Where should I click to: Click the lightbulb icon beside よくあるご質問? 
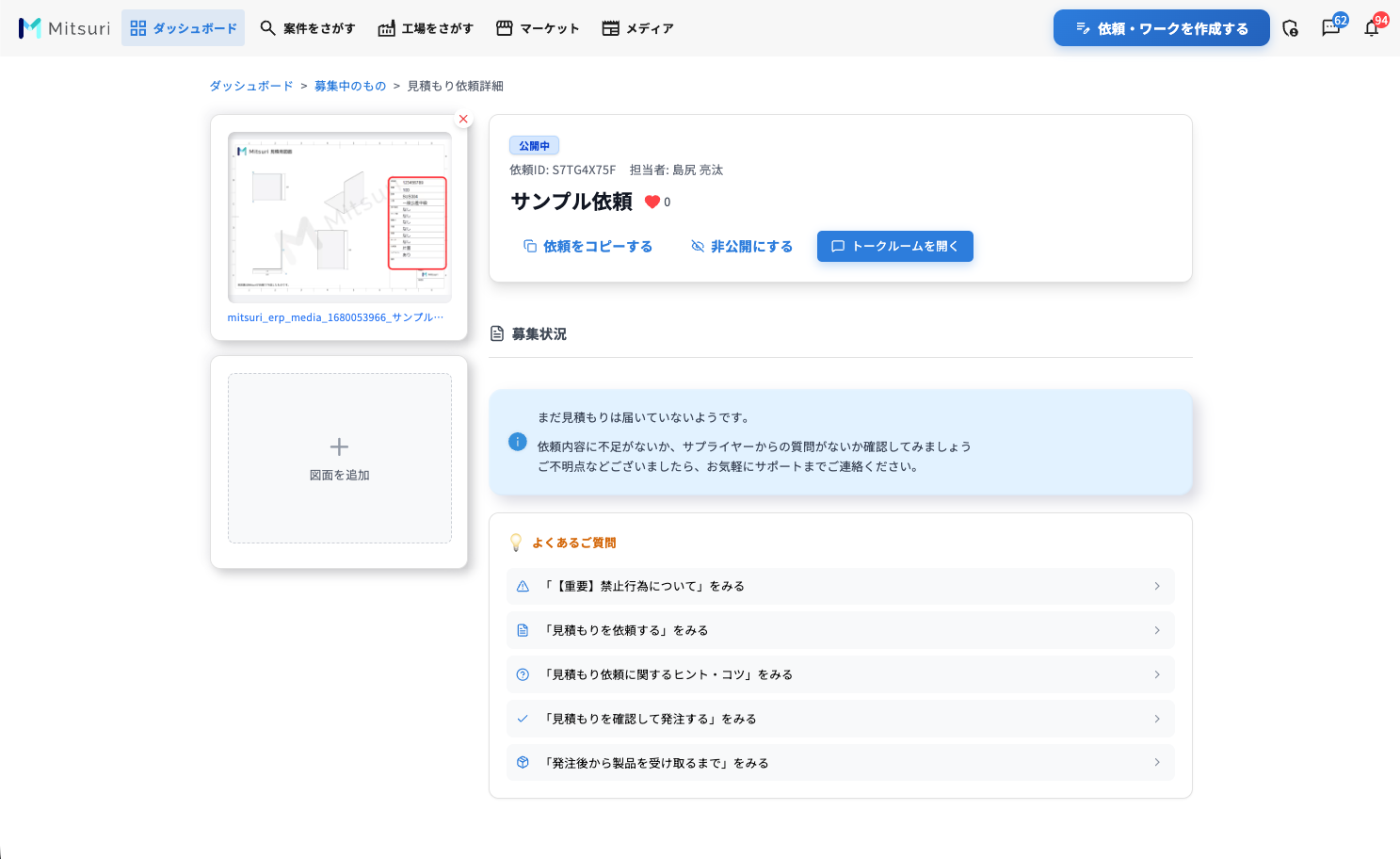pyautogui.click(x=516, y=543)
